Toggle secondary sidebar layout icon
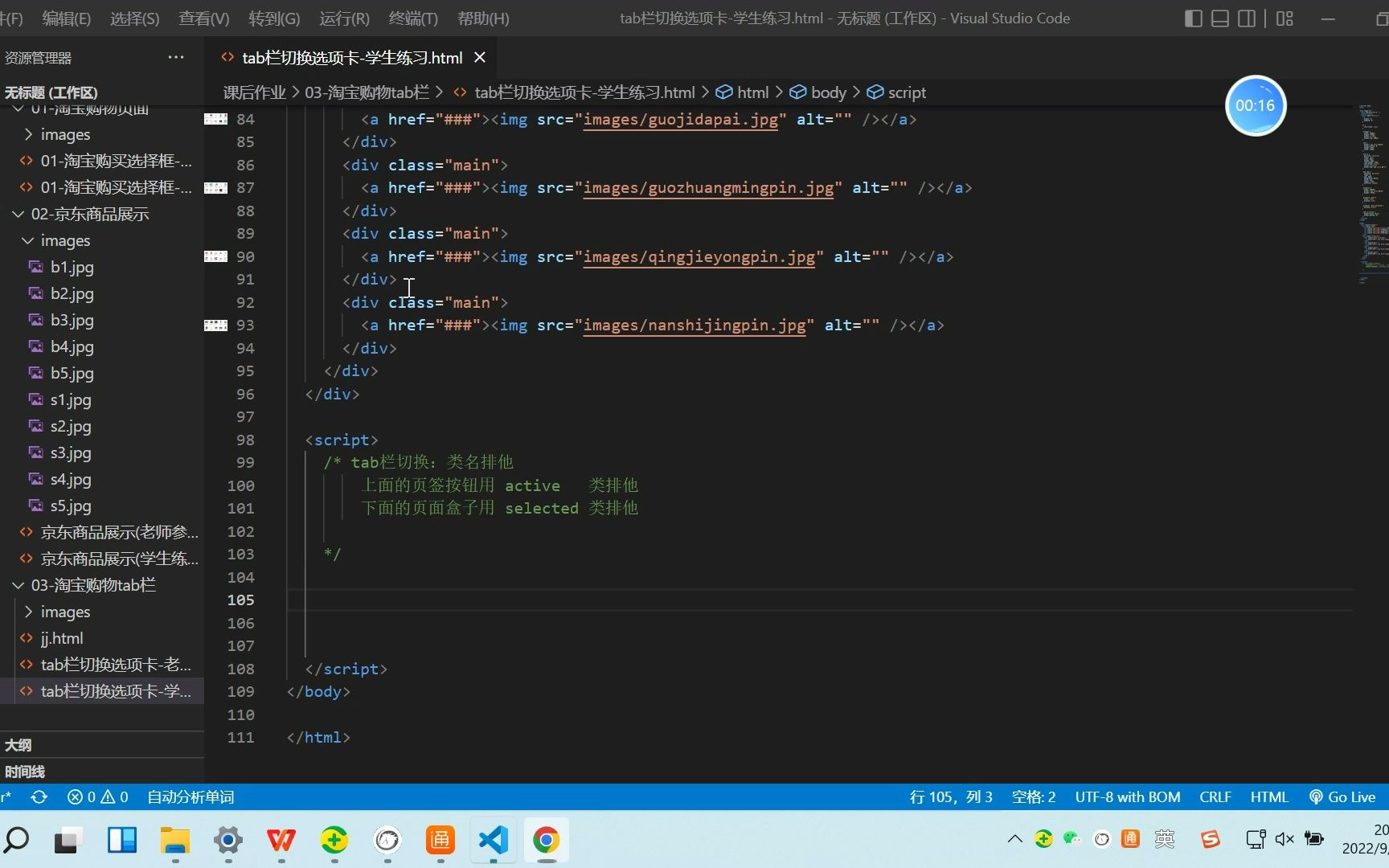Screen dimensions: 1389x868 tap(1247, 18)
